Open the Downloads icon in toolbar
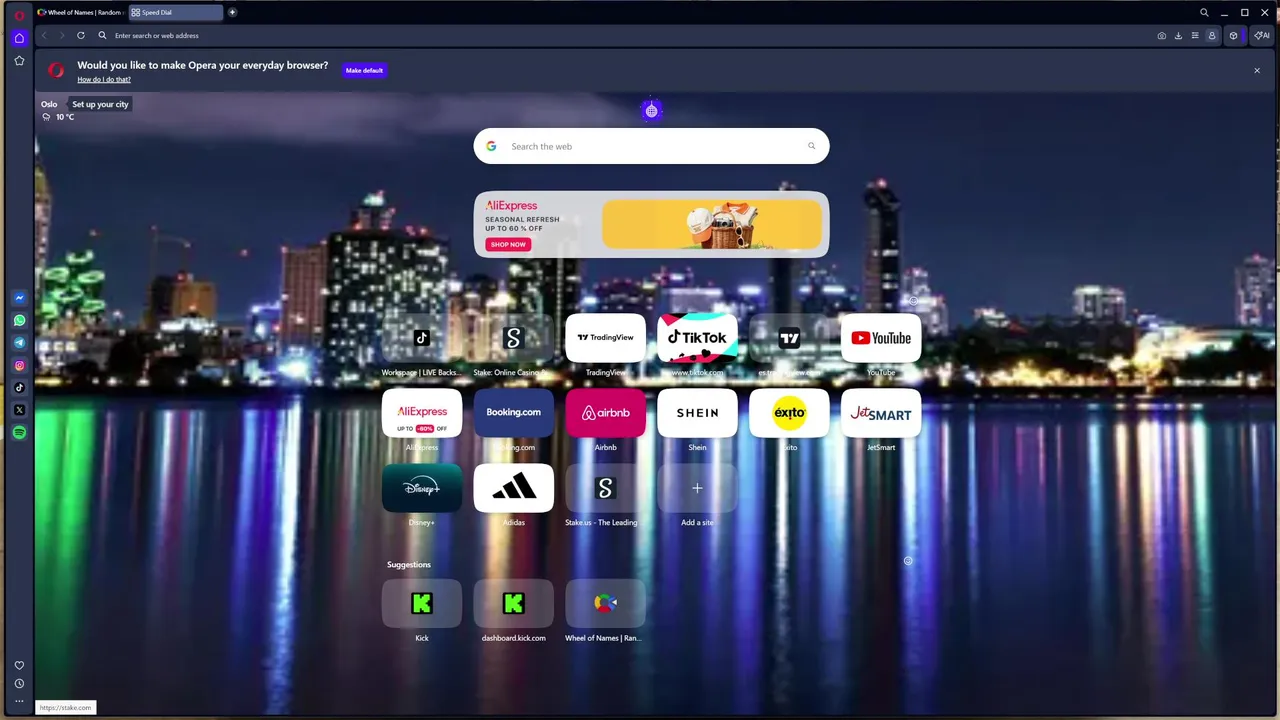The image size is (1280, 720). [x=1178, y=35]
